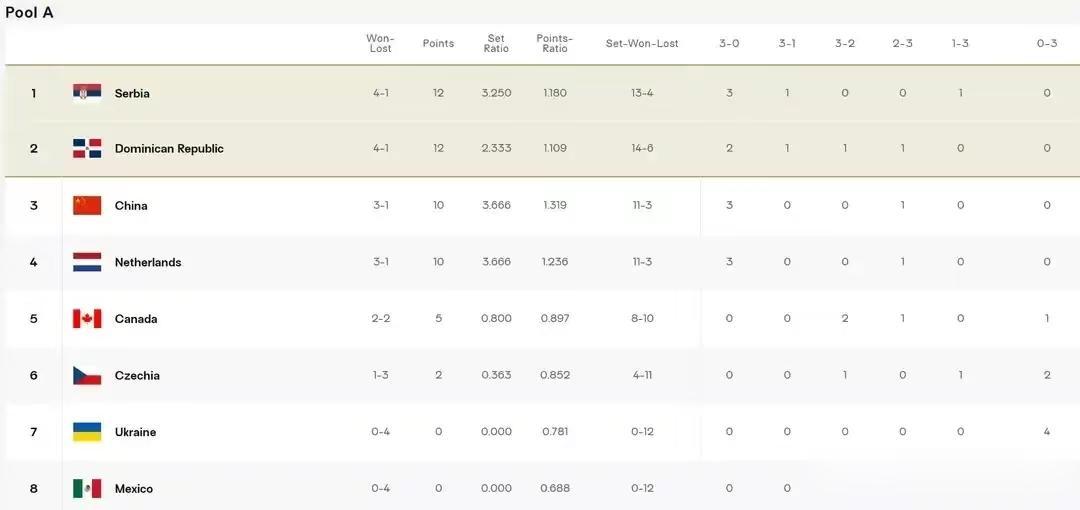Click the China flag icon

[x=87, y=205]
